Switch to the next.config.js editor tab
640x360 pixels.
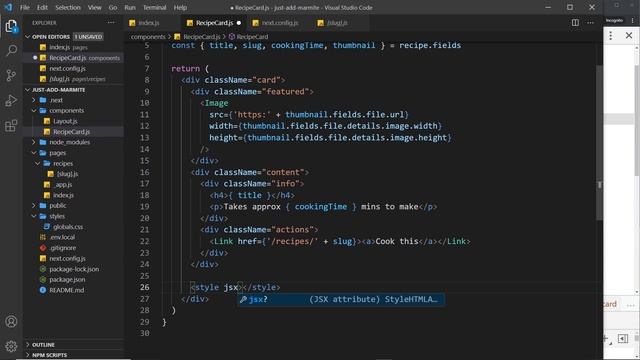click(x=279, y=23)
